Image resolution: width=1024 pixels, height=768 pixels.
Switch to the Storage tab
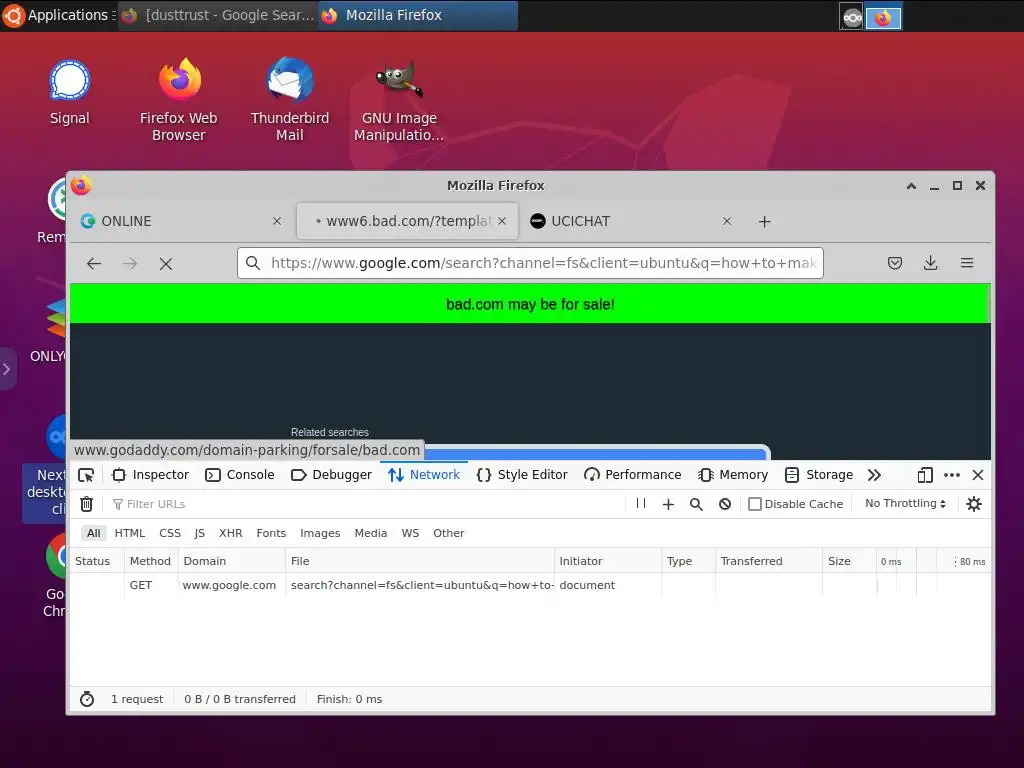coord(819,475)
